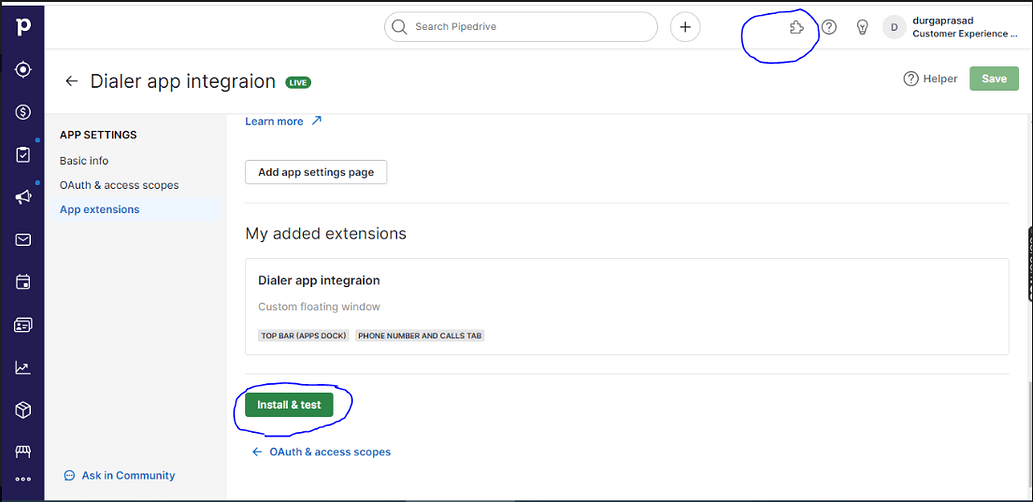Open Products box icon in sidebar
This screenshot has width=1033, height=502.
click(x=23, y=410)
